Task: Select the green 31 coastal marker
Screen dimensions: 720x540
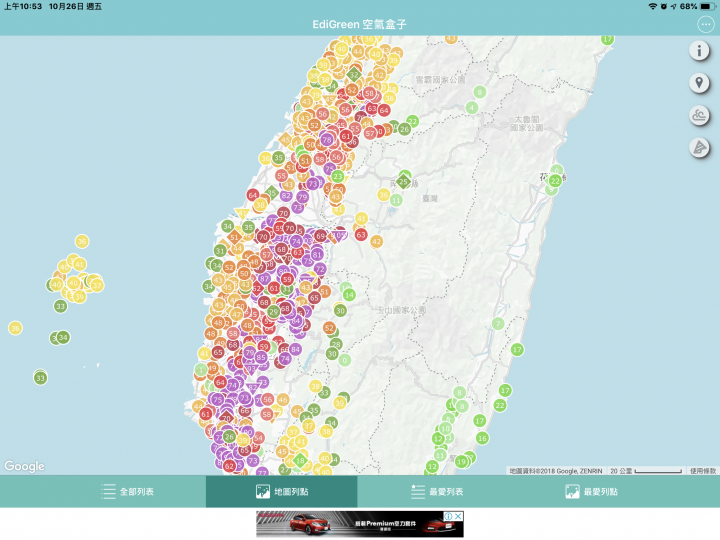Action: (x=220, y=251)
